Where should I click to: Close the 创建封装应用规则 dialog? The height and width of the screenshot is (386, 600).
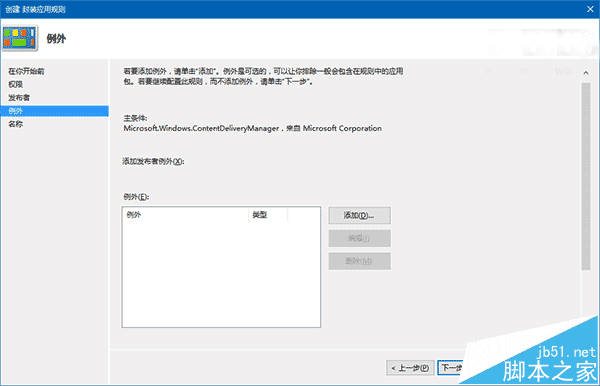590,9
